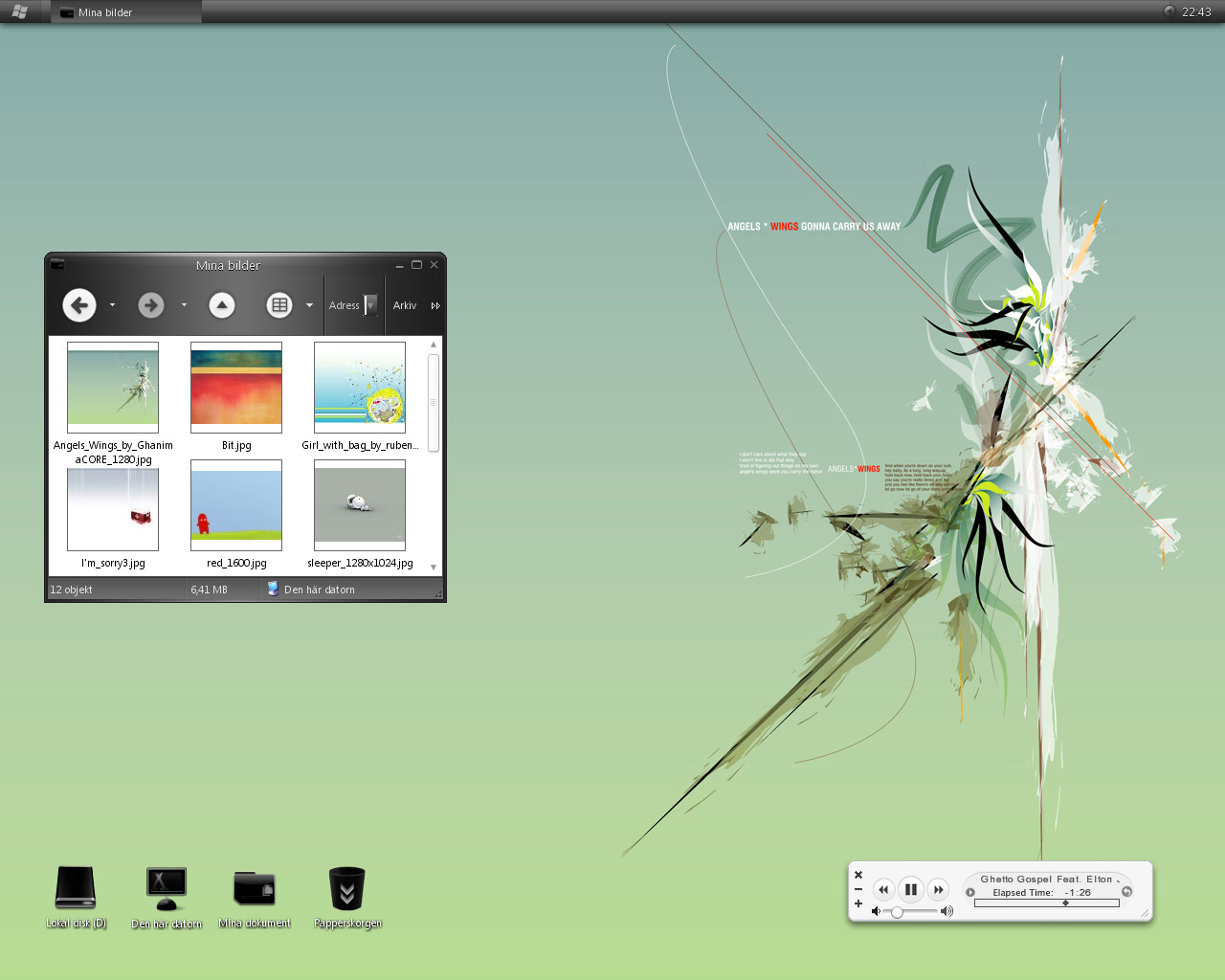Select the Girl_with_bag_by_ruben thumbnail
Image resolution: width=1225 pixels, height=980 pixels.
click(x=360, y=388)
